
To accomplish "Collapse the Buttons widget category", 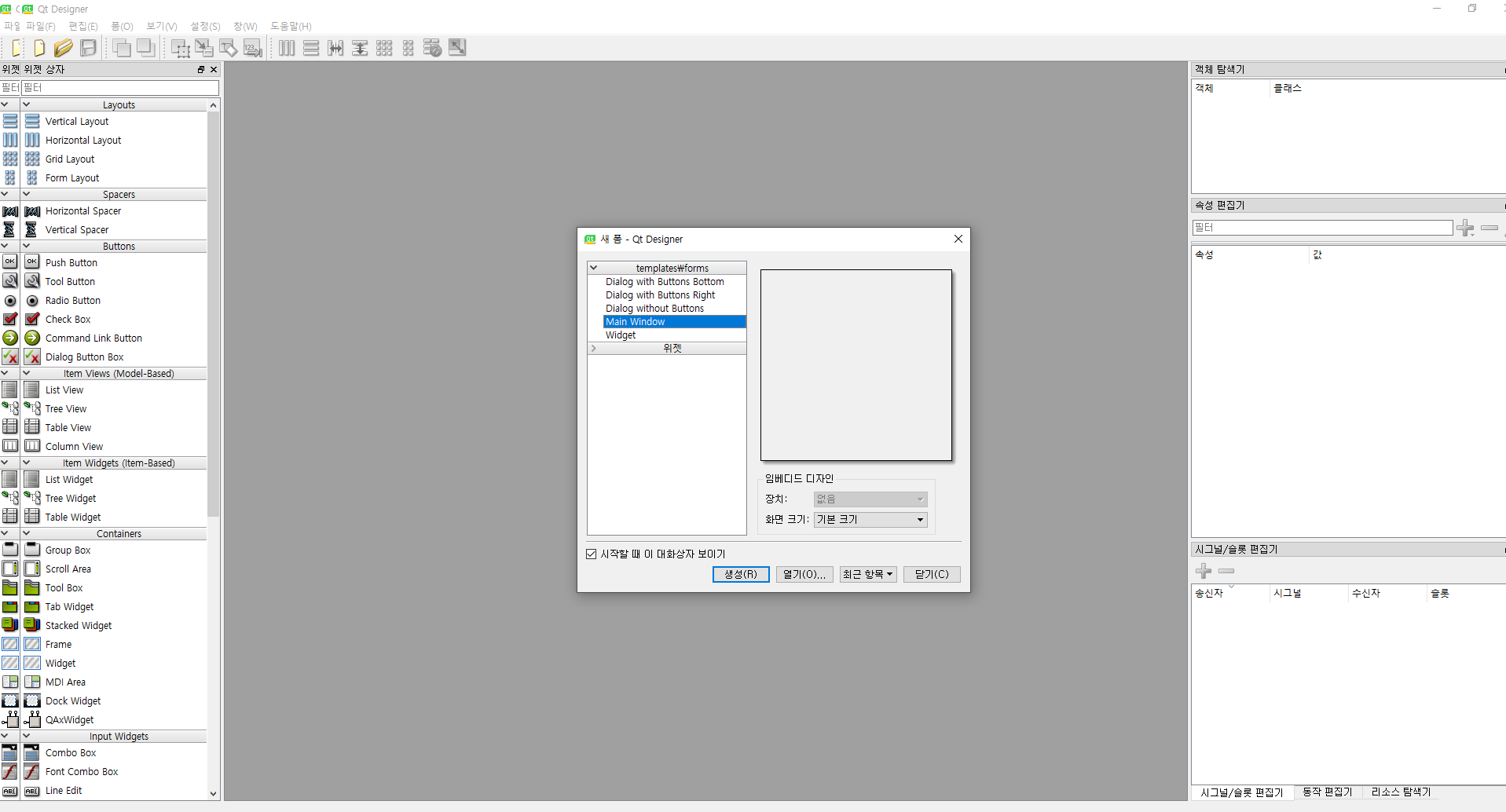I will 26,246.
